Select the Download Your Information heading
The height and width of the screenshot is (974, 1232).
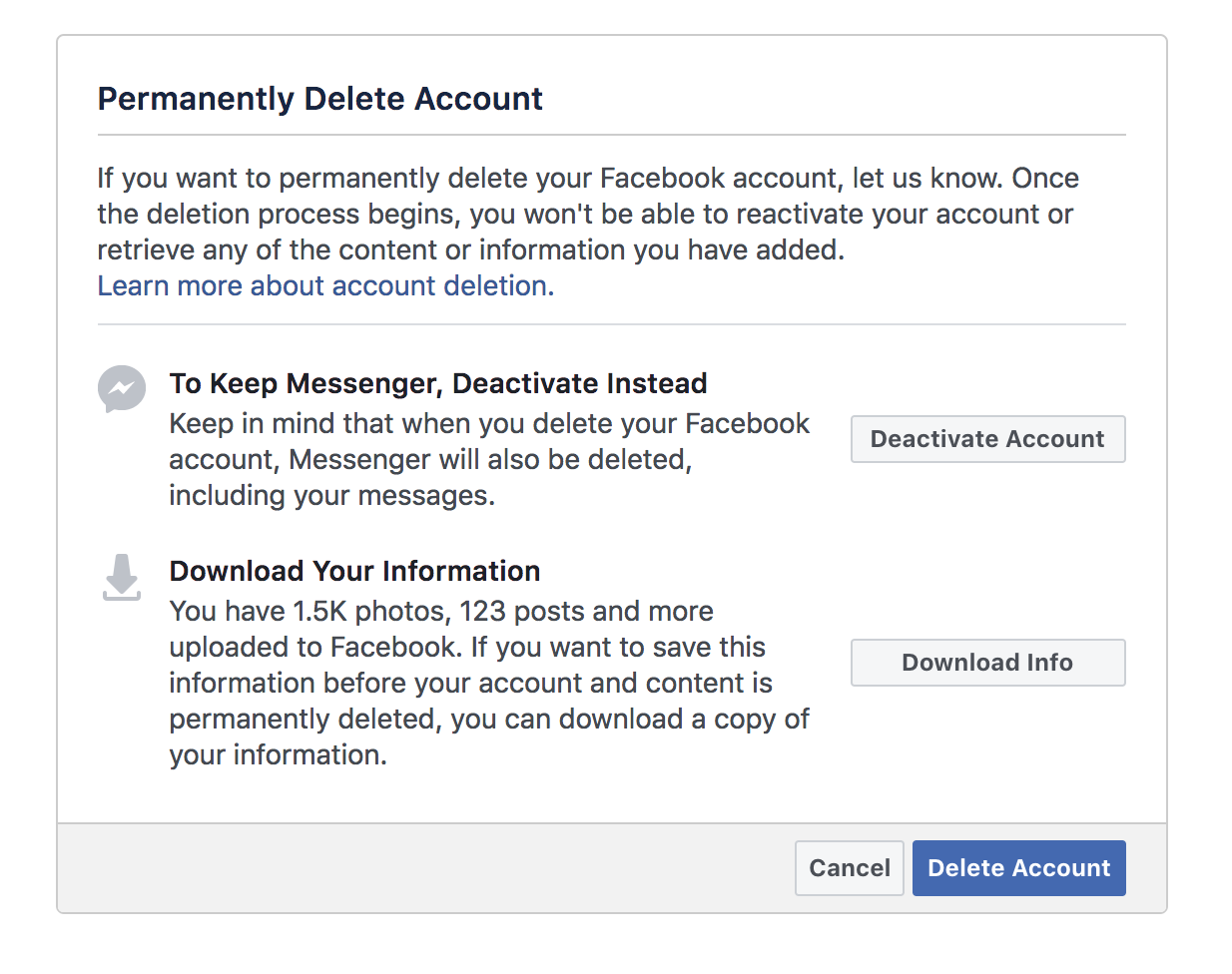pyautogui.click(x=354, y=571)
